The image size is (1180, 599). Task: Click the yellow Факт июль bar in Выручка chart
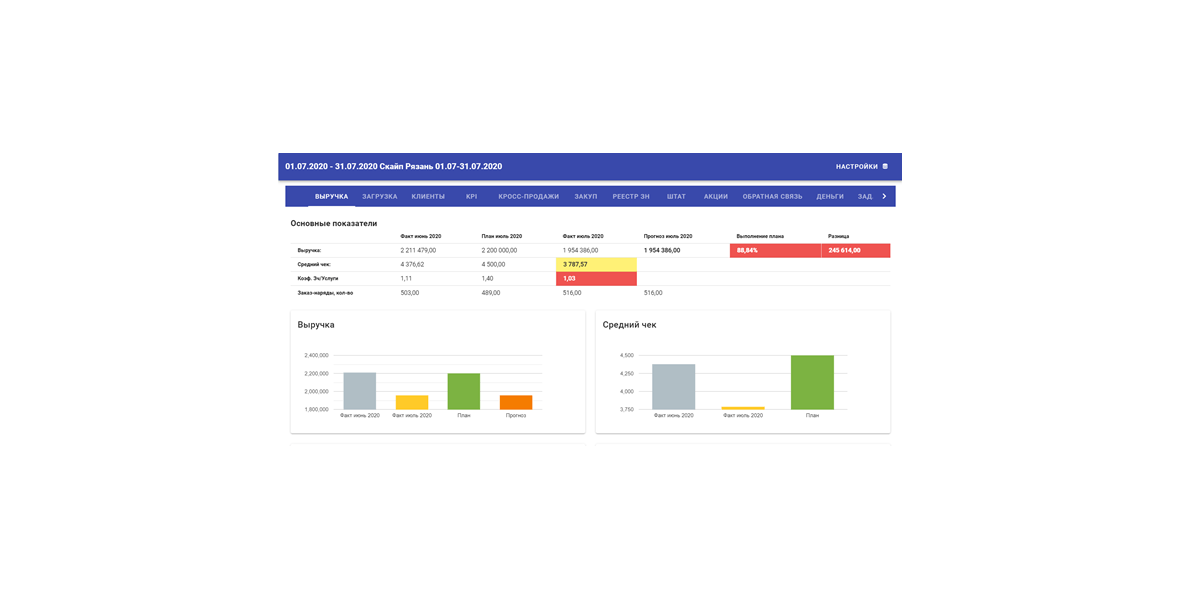pyautogui.click(x=412, y=403)
